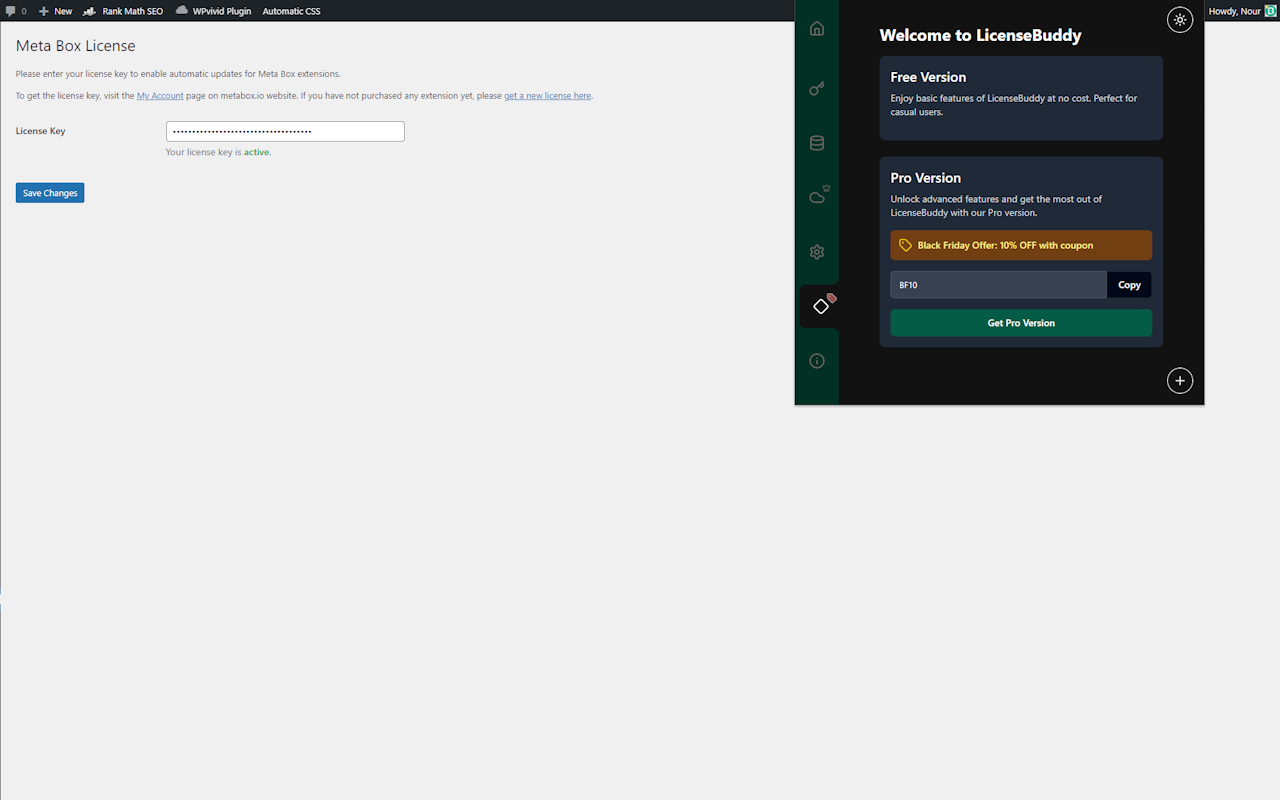Open the Automatic CSS menu
The height and width of the screenshot is (800, 1280).
coord(291,11)
